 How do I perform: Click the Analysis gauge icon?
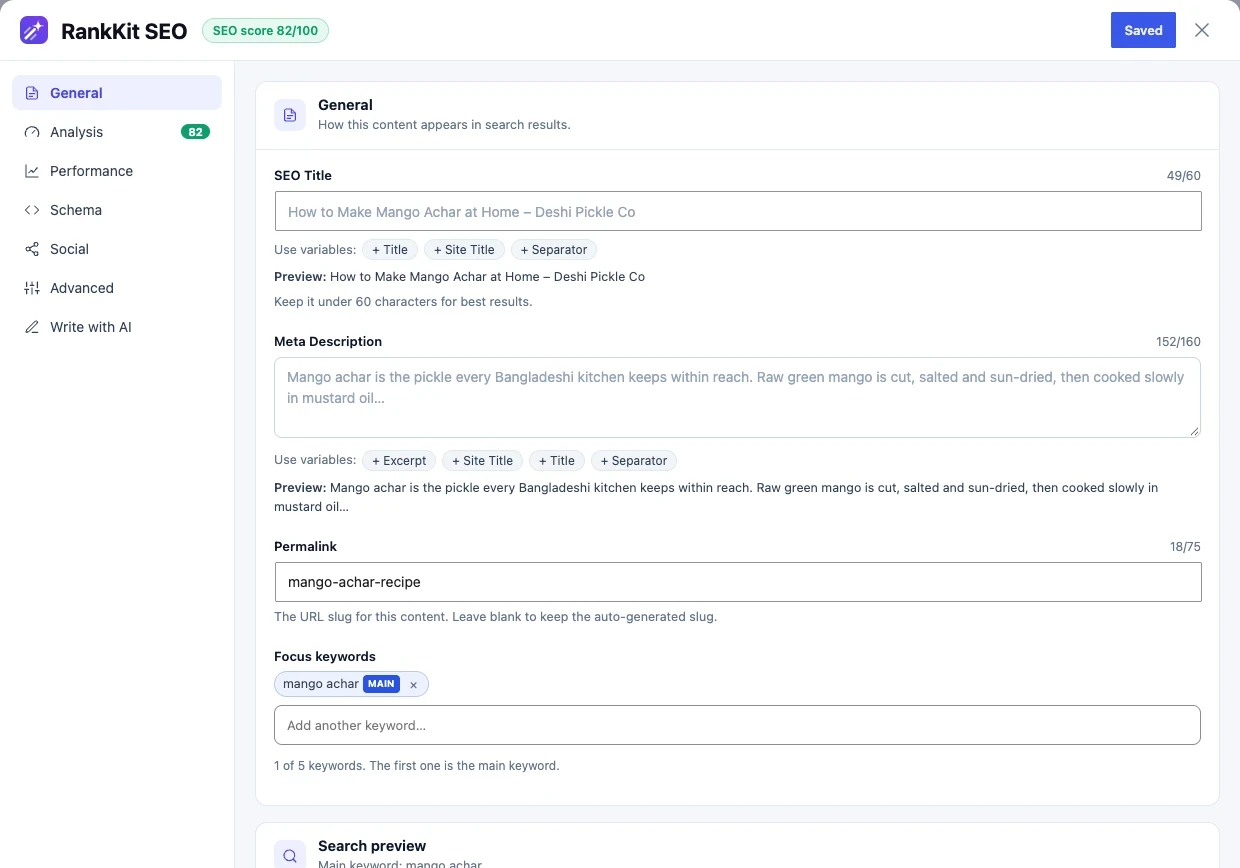(x=32, y=132)
